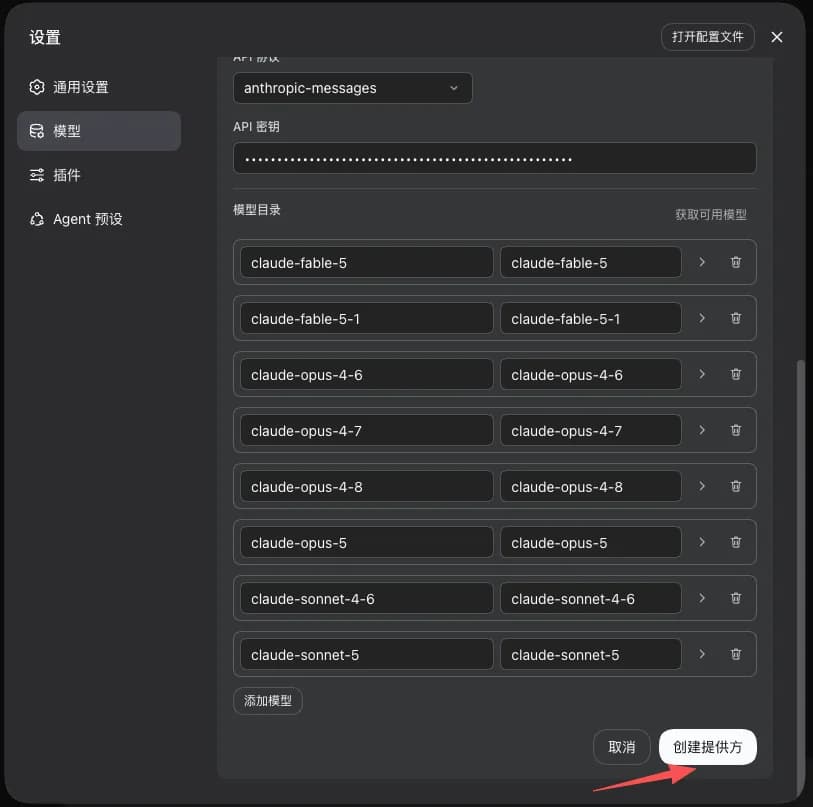The height and width of the screenshot is (807, 813).
Task: Edit the claude-opus-4-8 model ID field
Action: 367,486
